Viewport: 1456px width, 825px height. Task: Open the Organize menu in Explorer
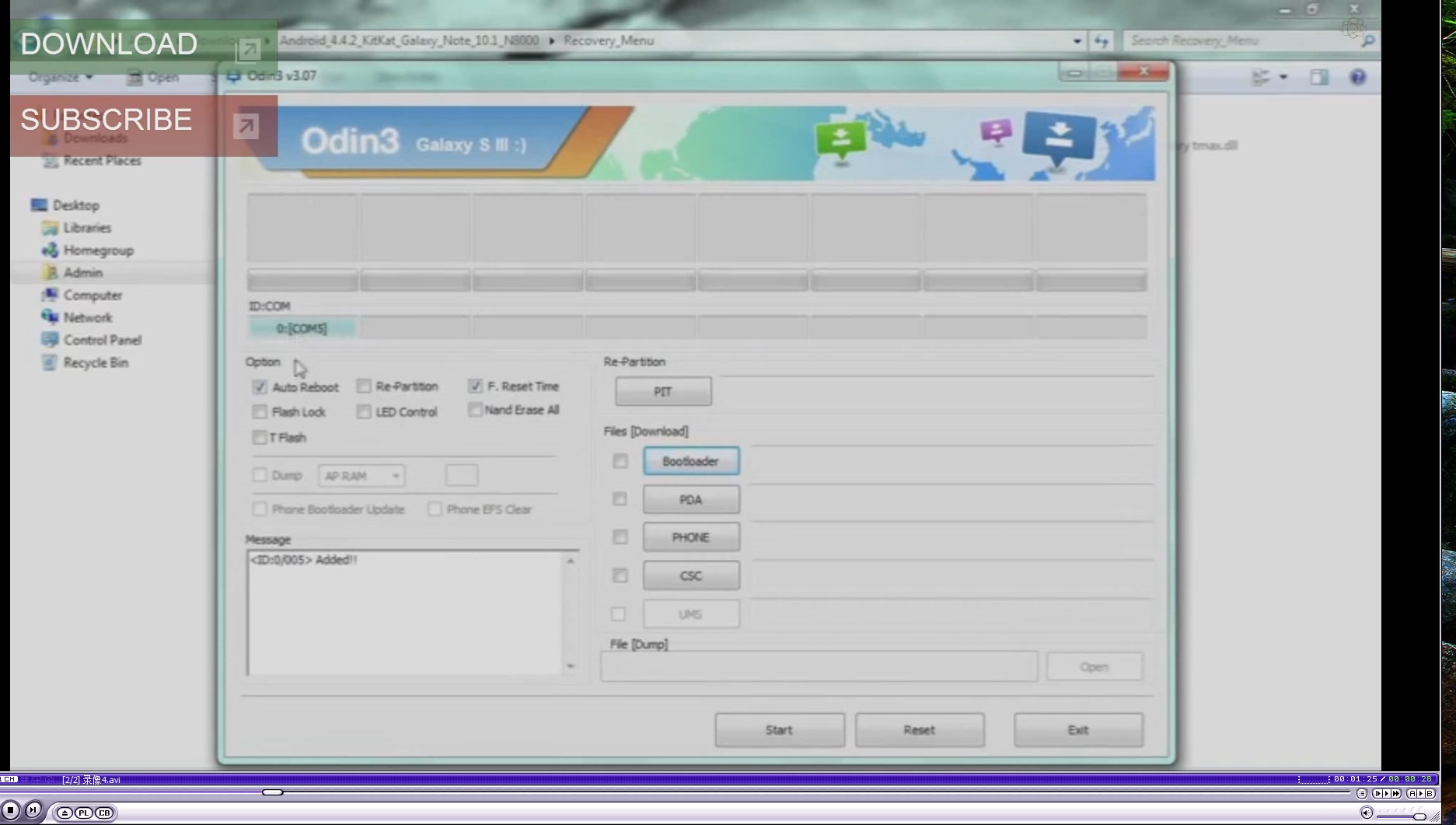pos(61,77)
